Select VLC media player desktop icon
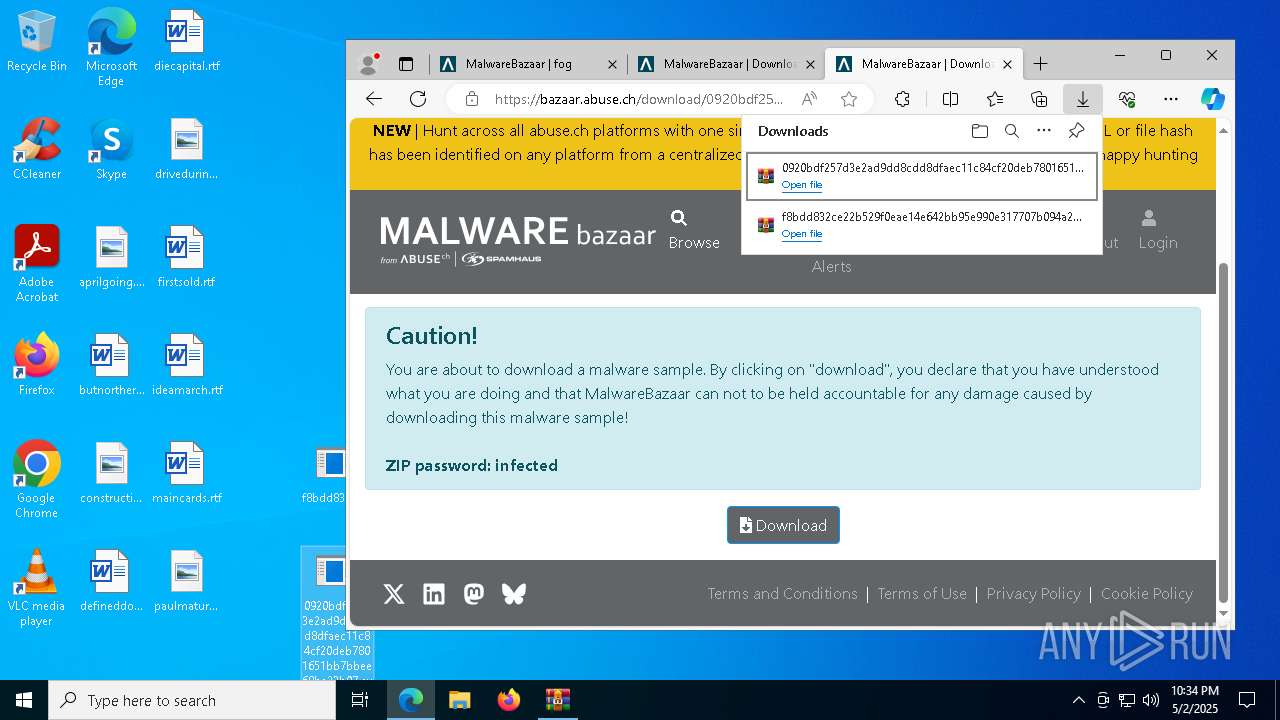This screenshot has height=720, width=1280. pyautogui.click(x=37, y=588)
